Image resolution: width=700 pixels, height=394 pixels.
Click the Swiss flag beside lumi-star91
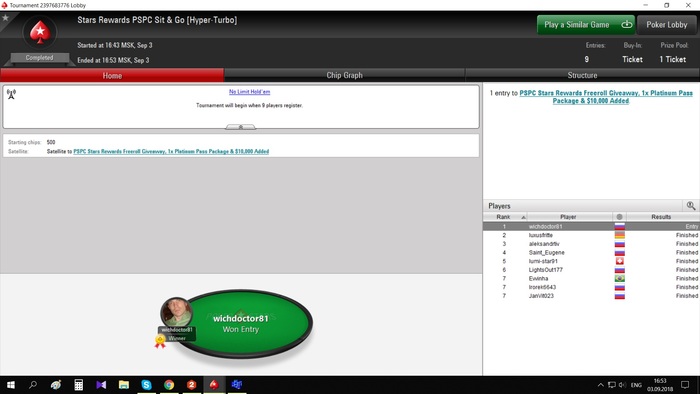pyautogui.click(x=620, y=261)
